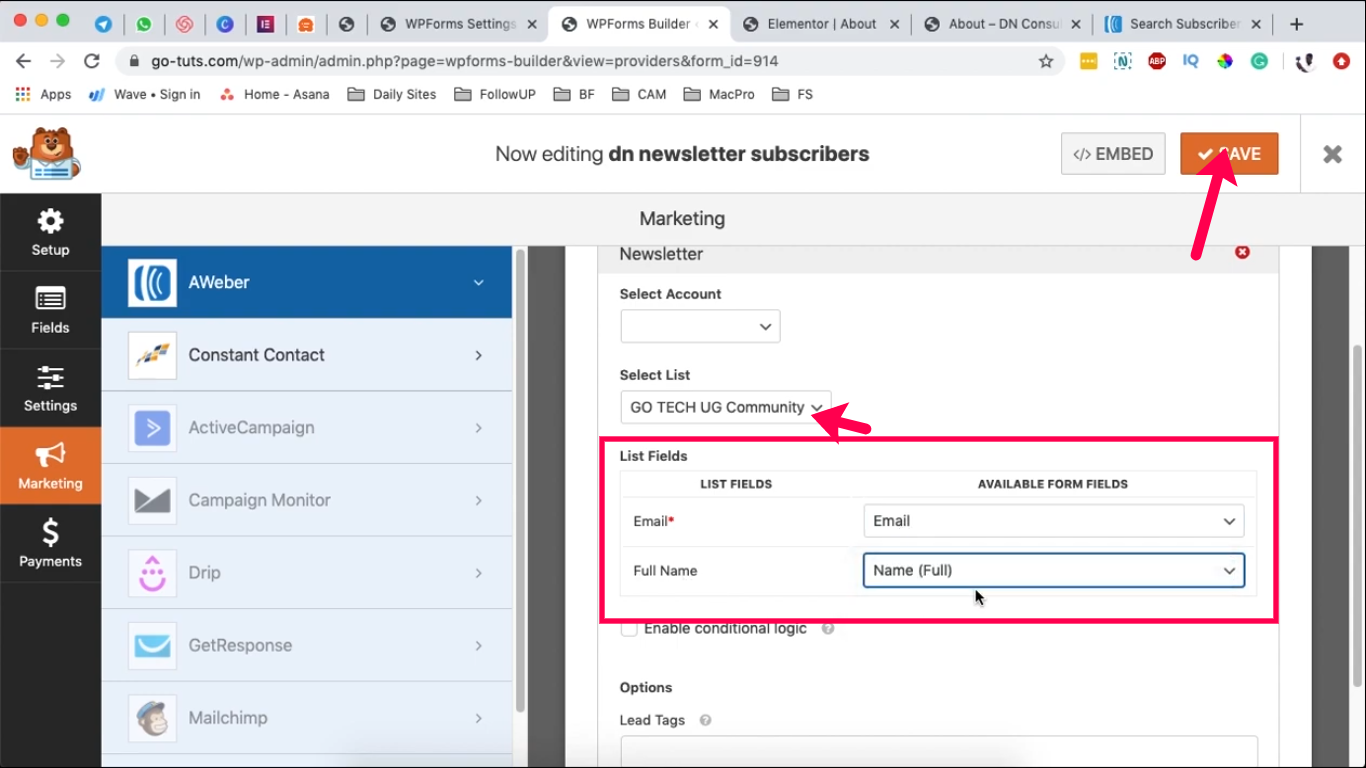Viewport: 1366px width, 768px height.
Task: Bookmark this page with the star icon
Action: pyautogui.click(x=1046, y=61)
